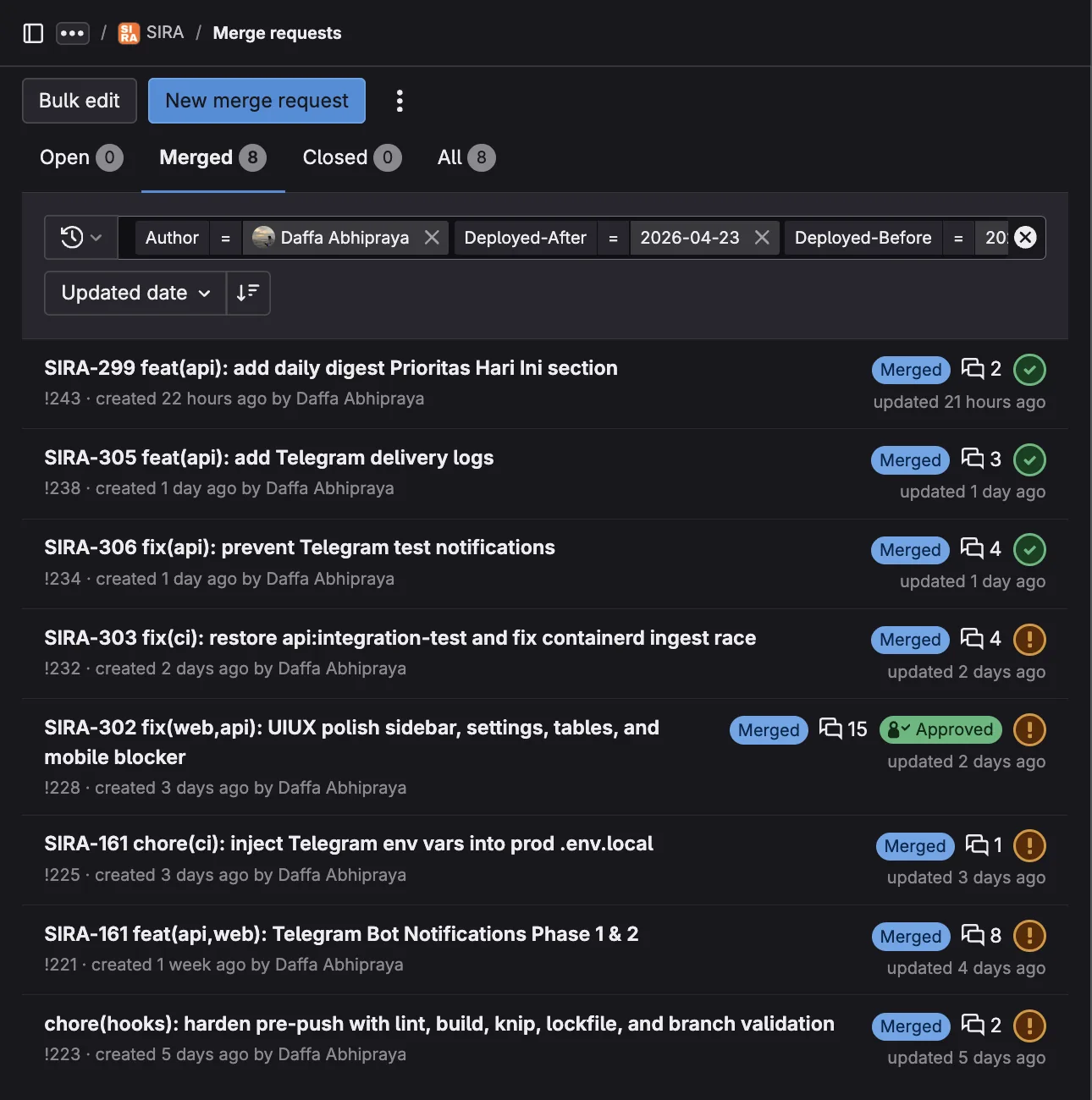
Task: Open SIRA-299 daily digest merge request
Action: click(331, 368)
